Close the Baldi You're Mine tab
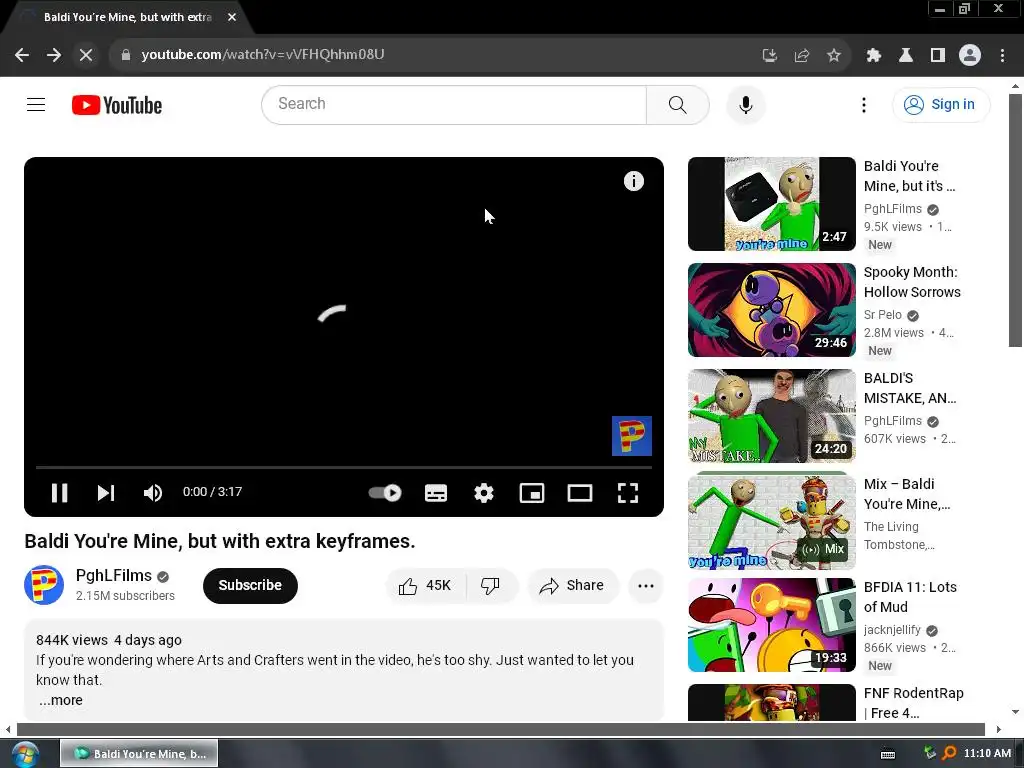The width and height of the screenshot is (1024, 768). click(232, 17)
